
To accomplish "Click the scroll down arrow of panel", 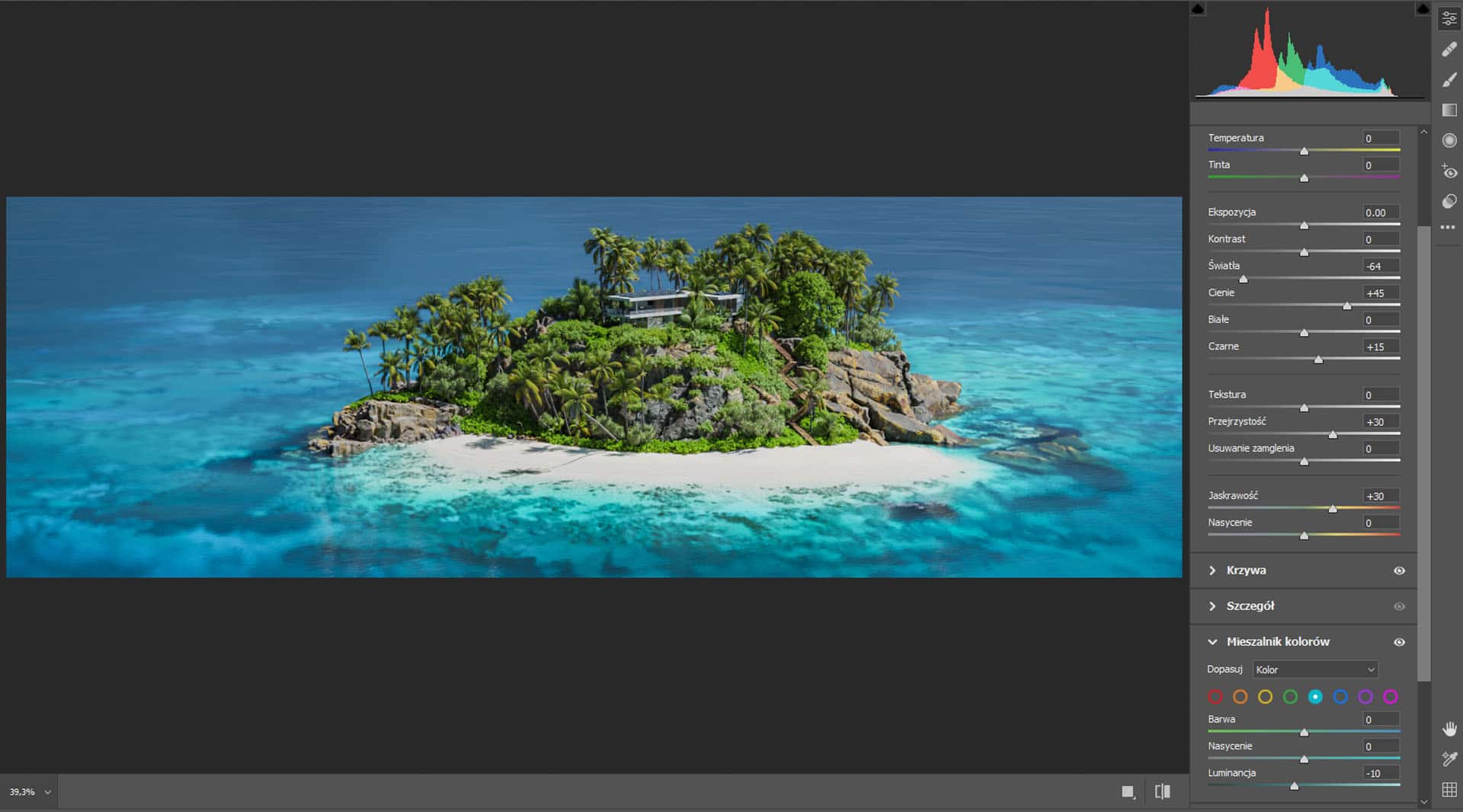I will (x=1423, y=802).
